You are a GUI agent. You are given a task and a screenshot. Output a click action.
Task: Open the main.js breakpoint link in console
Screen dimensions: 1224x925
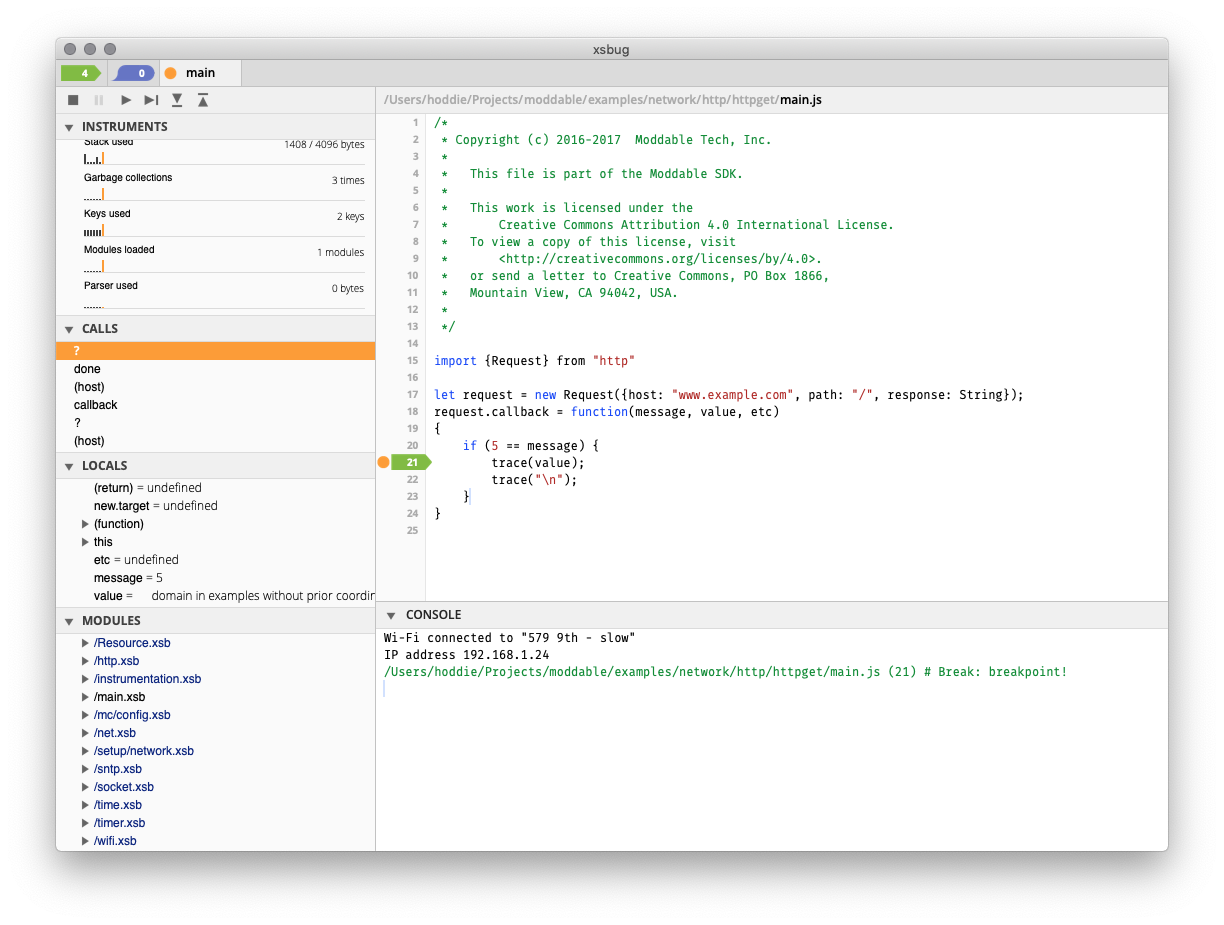(x=725, y=672)
